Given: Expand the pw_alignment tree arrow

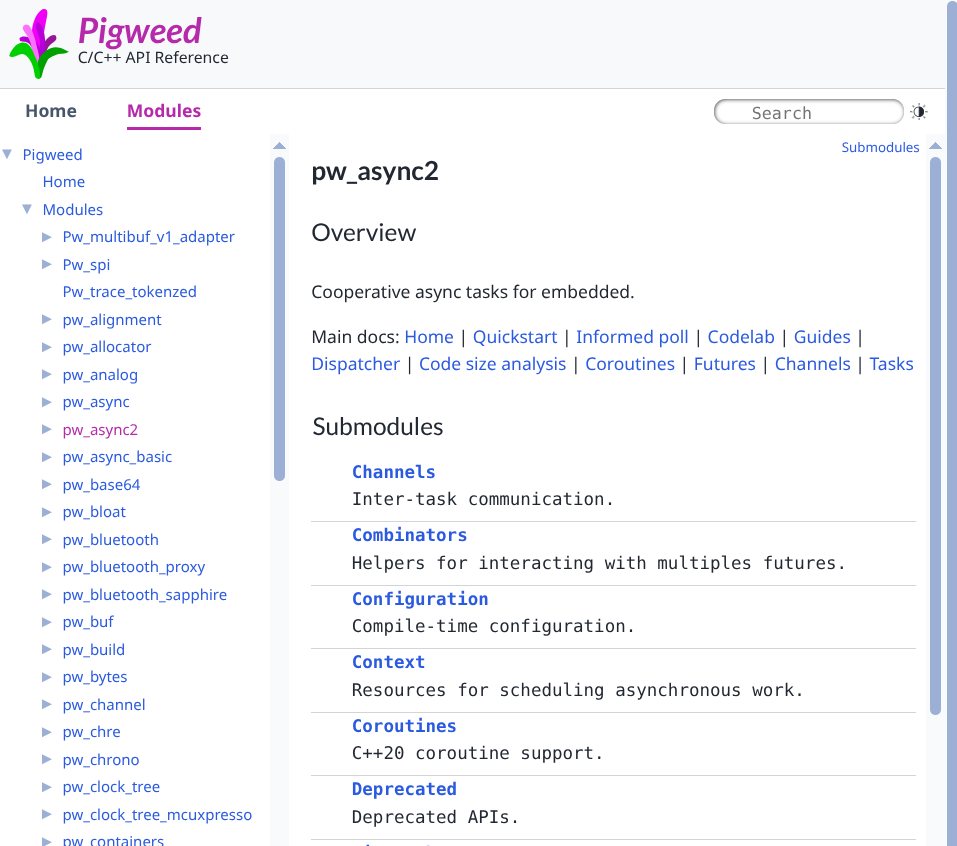Looking at the screenshot, I should point(46,319).
